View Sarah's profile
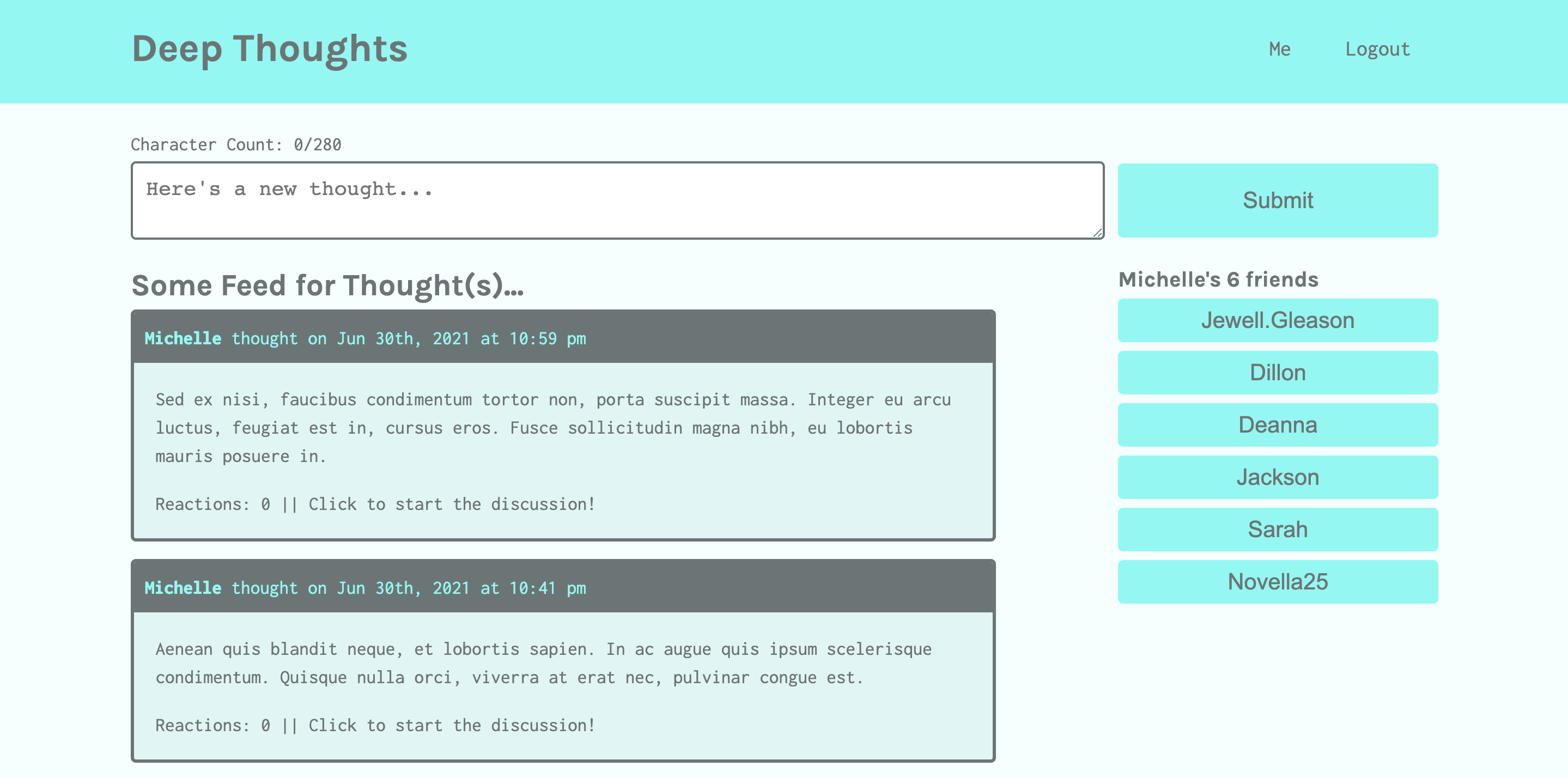 click(1278, 529)
